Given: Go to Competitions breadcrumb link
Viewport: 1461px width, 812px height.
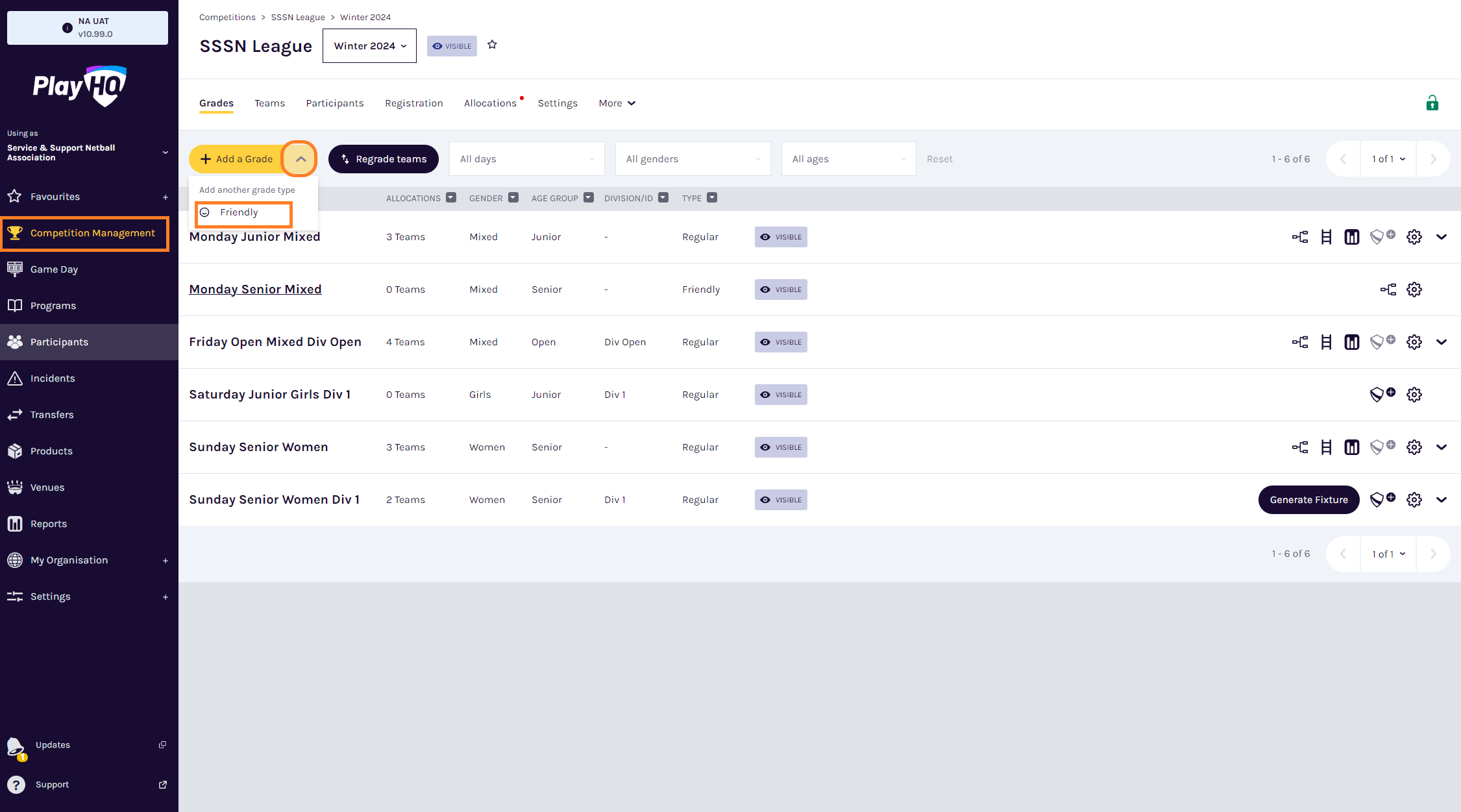Looking at the screenshot, I should click(x=227, y=18).
